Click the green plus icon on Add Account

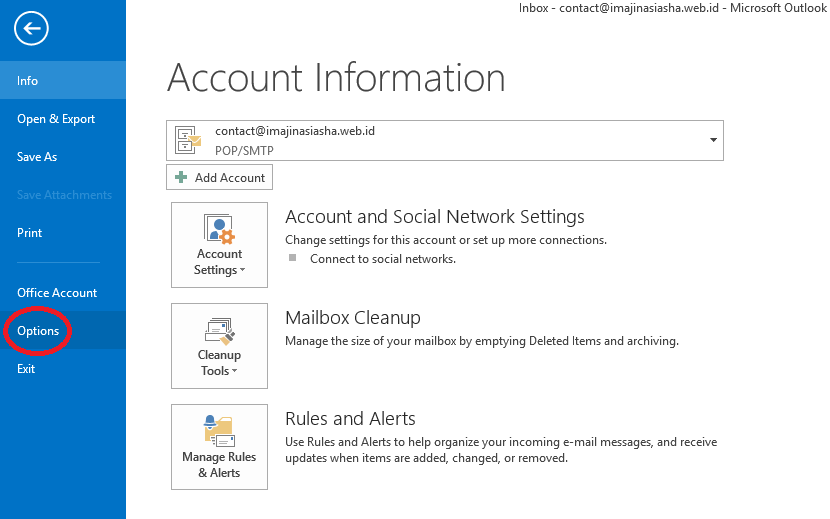point(181,177)
